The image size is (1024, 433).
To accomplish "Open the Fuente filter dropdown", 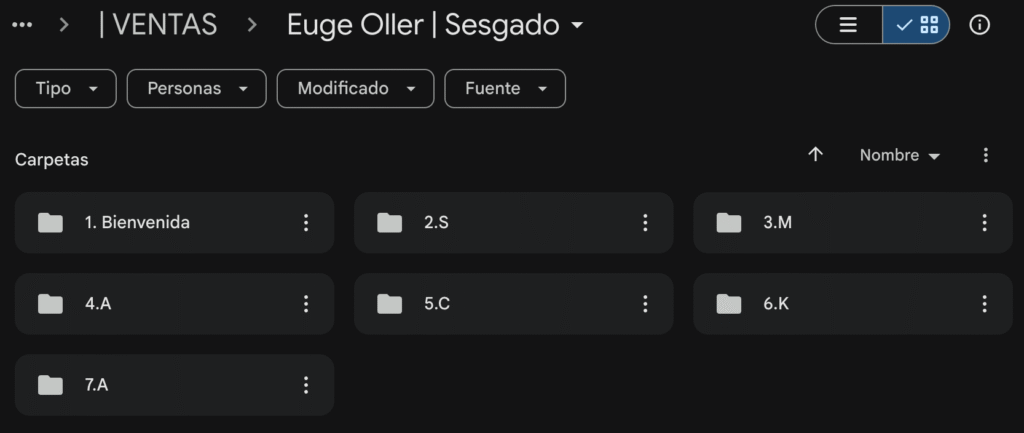I will coord(505,88).
